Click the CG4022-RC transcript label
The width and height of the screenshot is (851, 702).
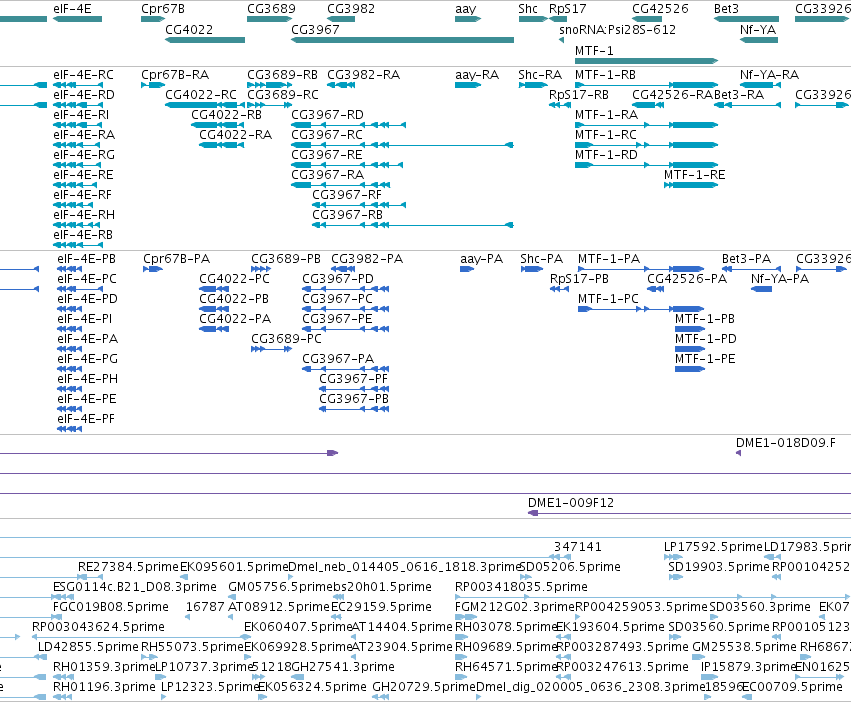tap(201, 94)
